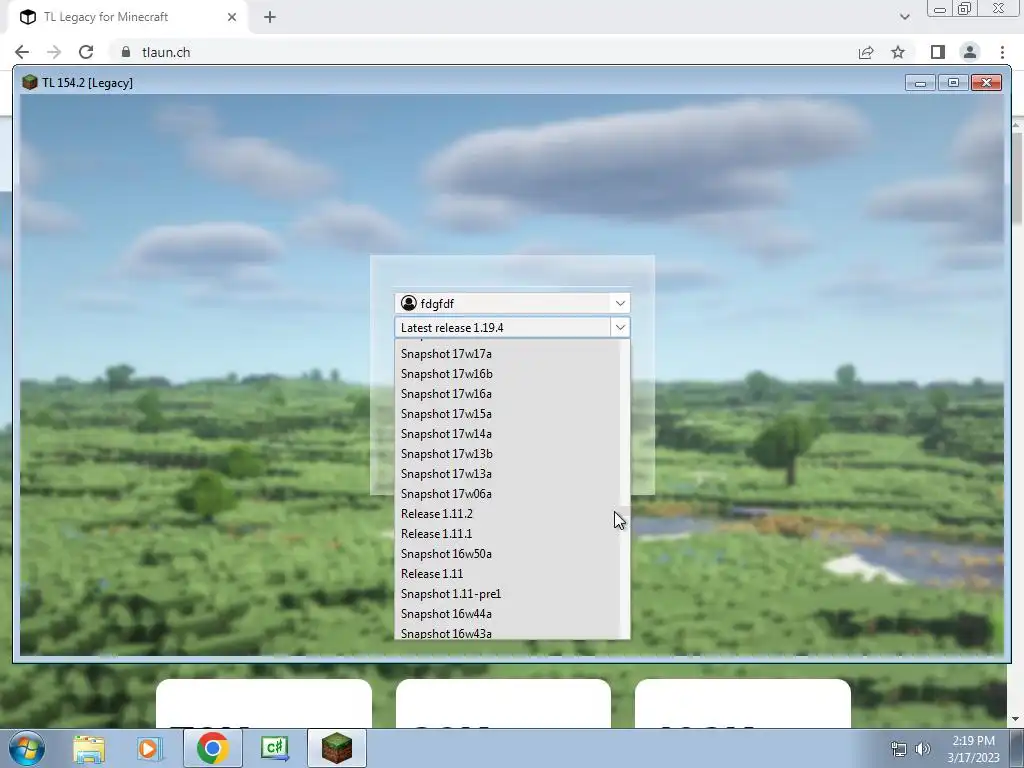
Task: Reload the tlaun.ch page
Action: [86, 52]
